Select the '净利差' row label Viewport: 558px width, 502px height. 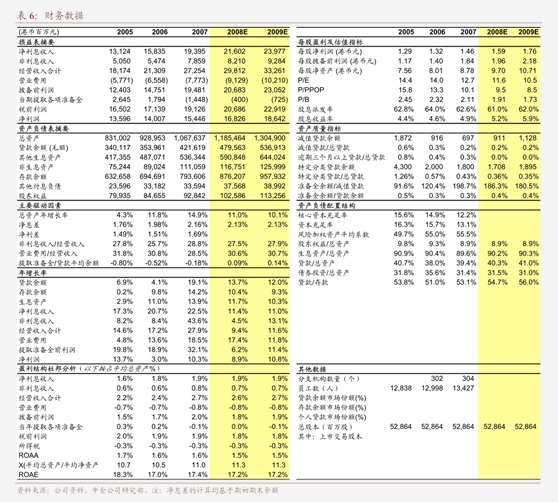tap(29, 234)
